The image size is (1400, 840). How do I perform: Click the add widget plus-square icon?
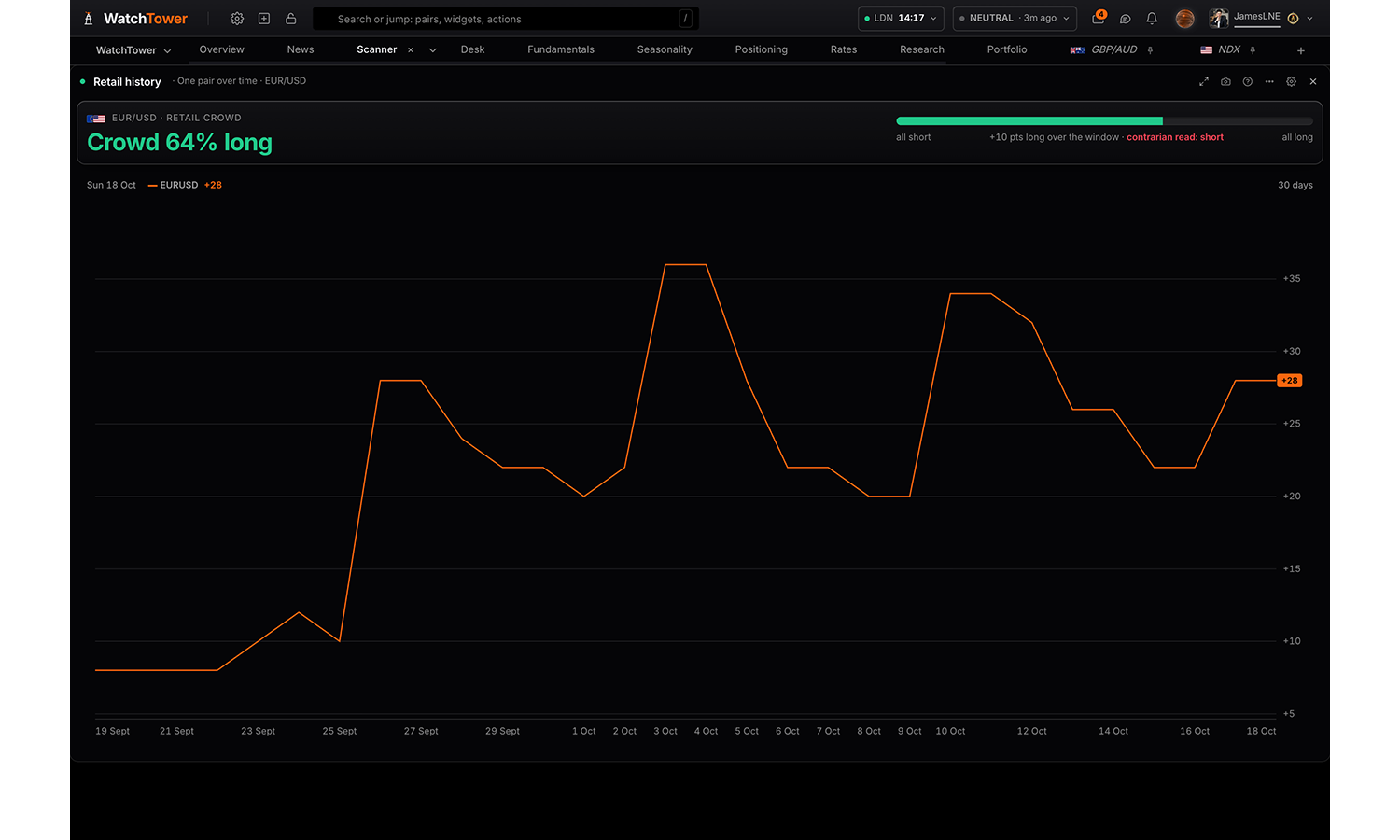[x=264, y=19]
